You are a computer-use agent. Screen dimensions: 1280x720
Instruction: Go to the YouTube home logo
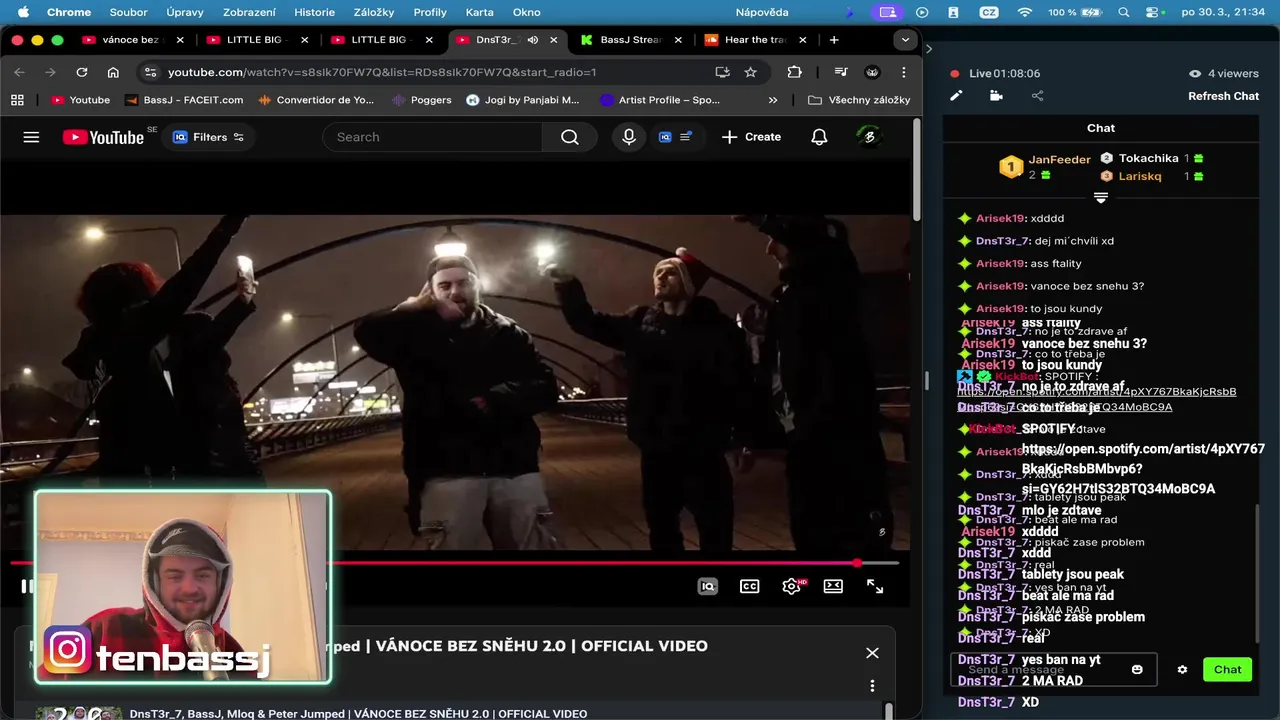104,137
